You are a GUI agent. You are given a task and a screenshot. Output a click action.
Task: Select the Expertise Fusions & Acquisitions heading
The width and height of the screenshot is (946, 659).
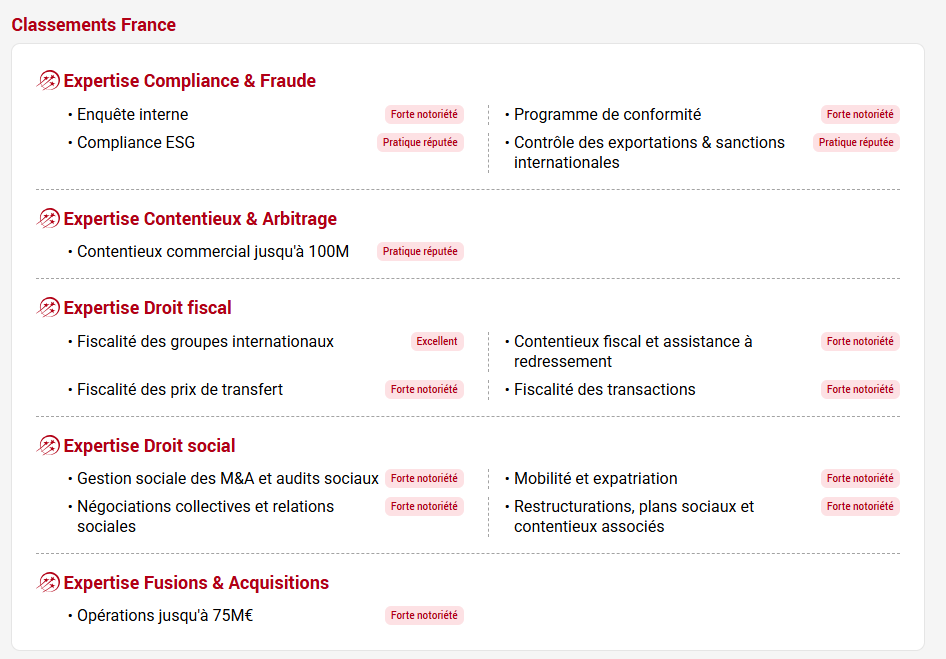tap(196, 583)
